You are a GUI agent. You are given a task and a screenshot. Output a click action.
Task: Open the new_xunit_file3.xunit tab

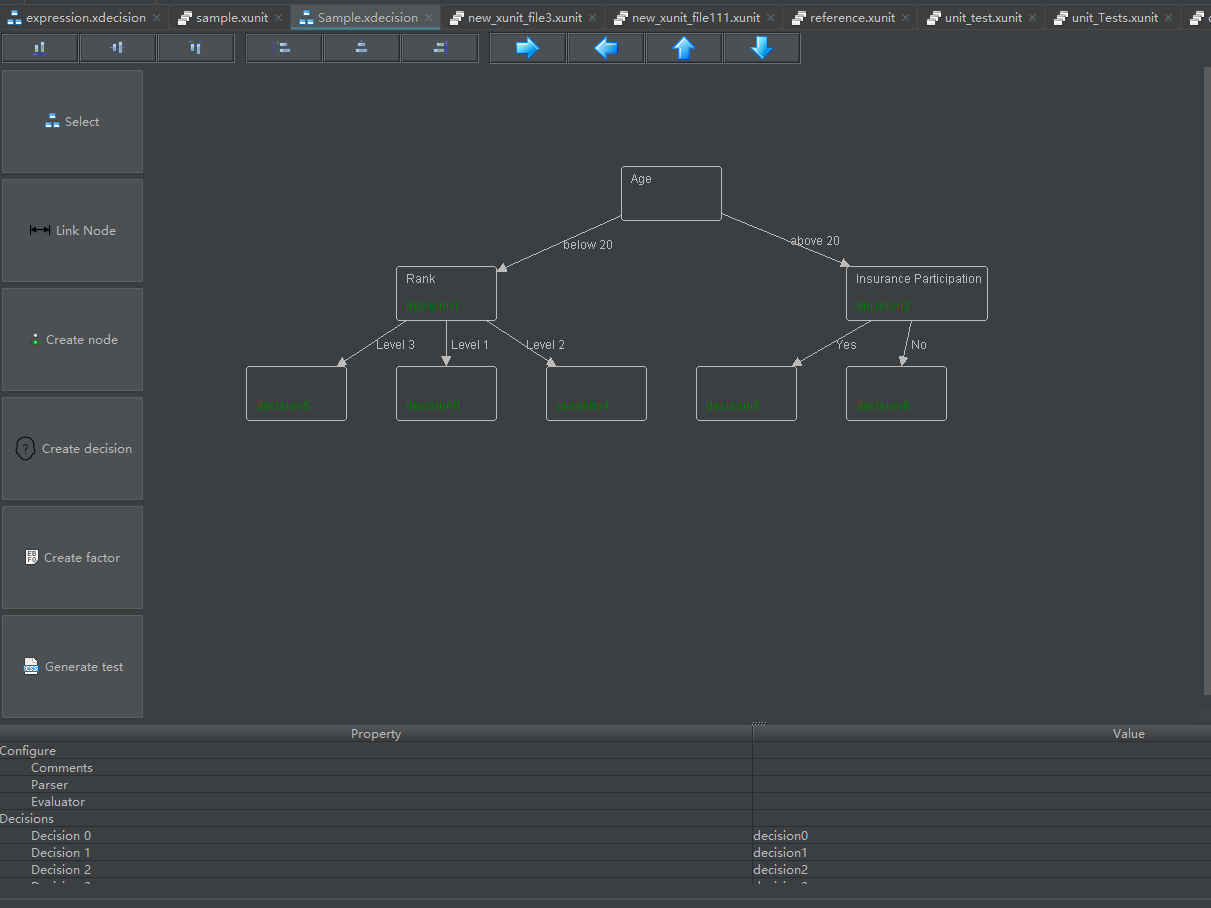coord(524,17)
